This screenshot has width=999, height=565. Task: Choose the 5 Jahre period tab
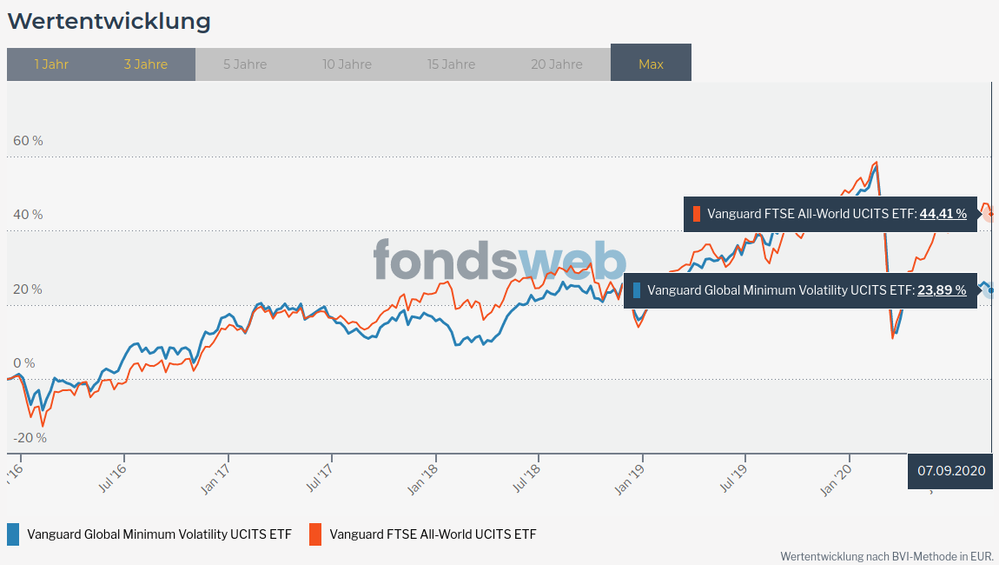245,64
